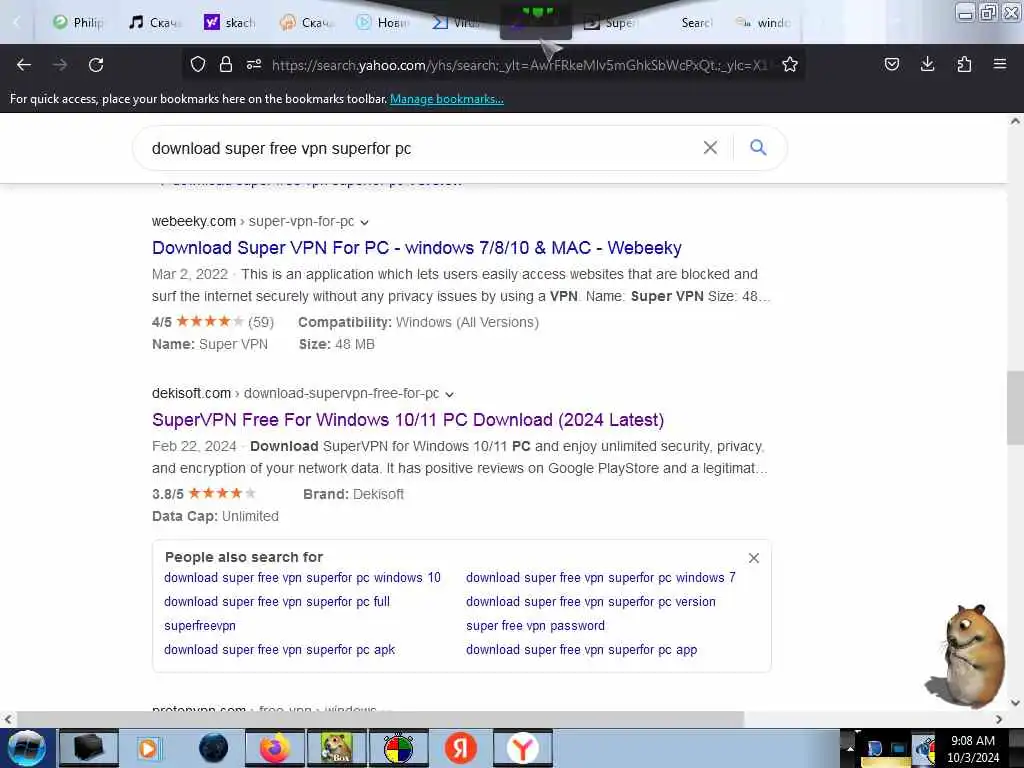This screenshot has height=768, width=1024.
Task: Click the Yahoo search input field
Action: pos(418,148)
